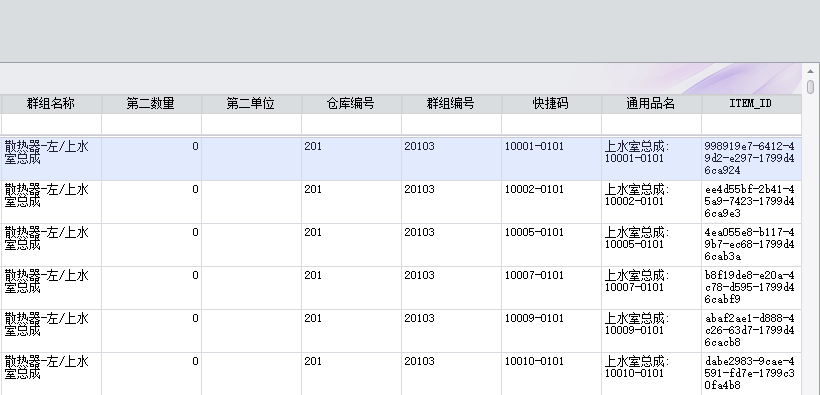Select ITEM_ID cell starting ee4d55bf
The width and height of the screenshot is (820, 395).
click(751, 202)
